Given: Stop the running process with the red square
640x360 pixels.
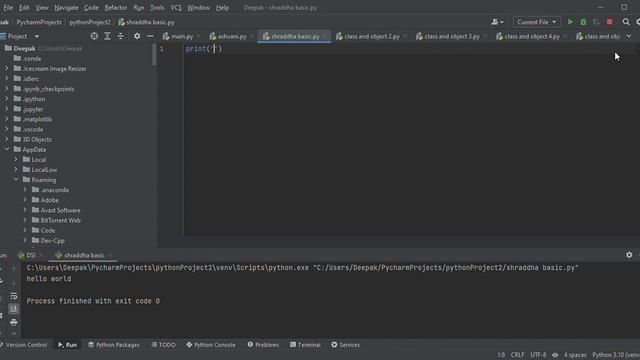Looking at the screenshot, I should click(609, 22).
